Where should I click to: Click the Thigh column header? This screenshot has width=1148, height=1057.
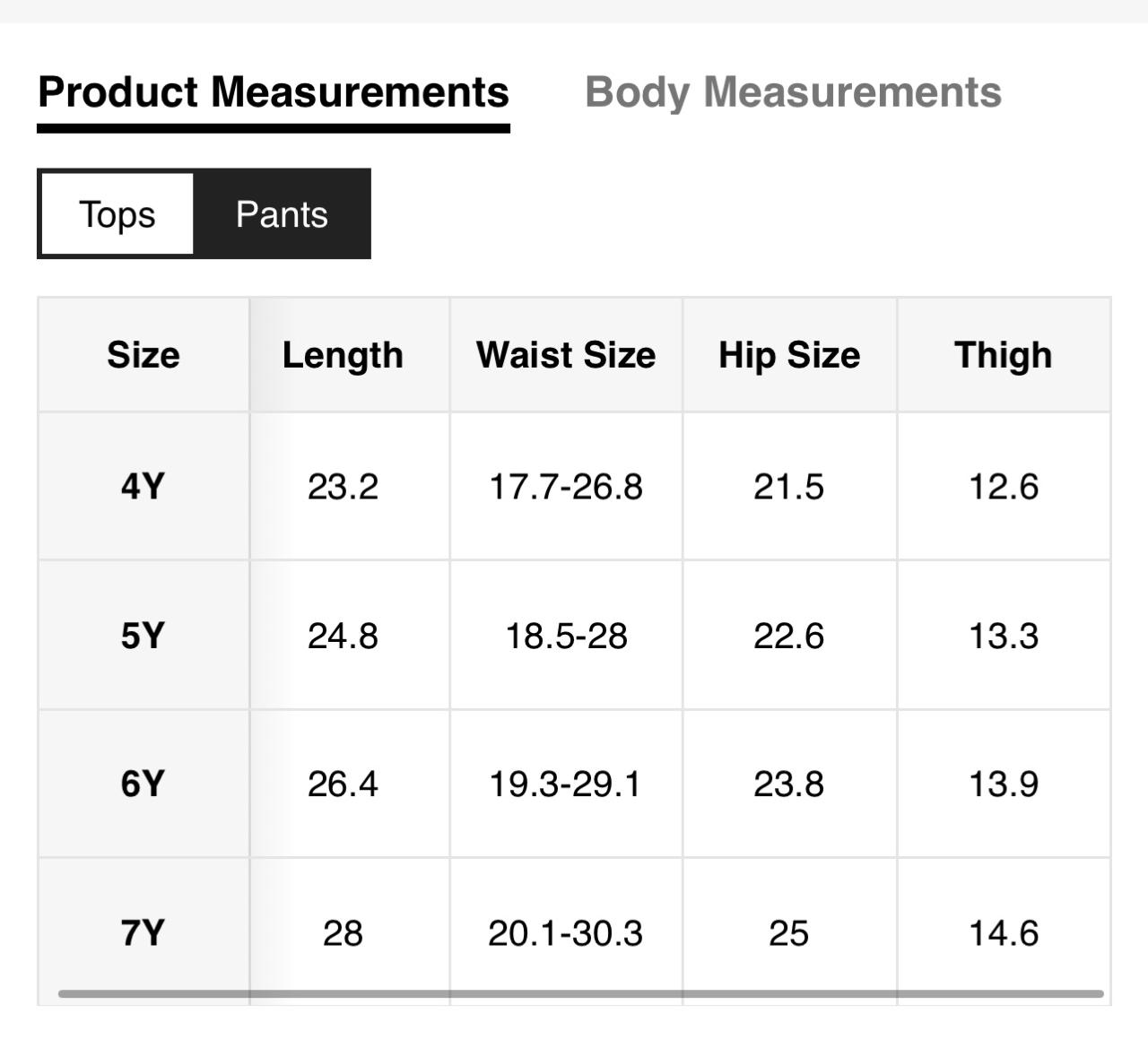(x=1003, y=355)
